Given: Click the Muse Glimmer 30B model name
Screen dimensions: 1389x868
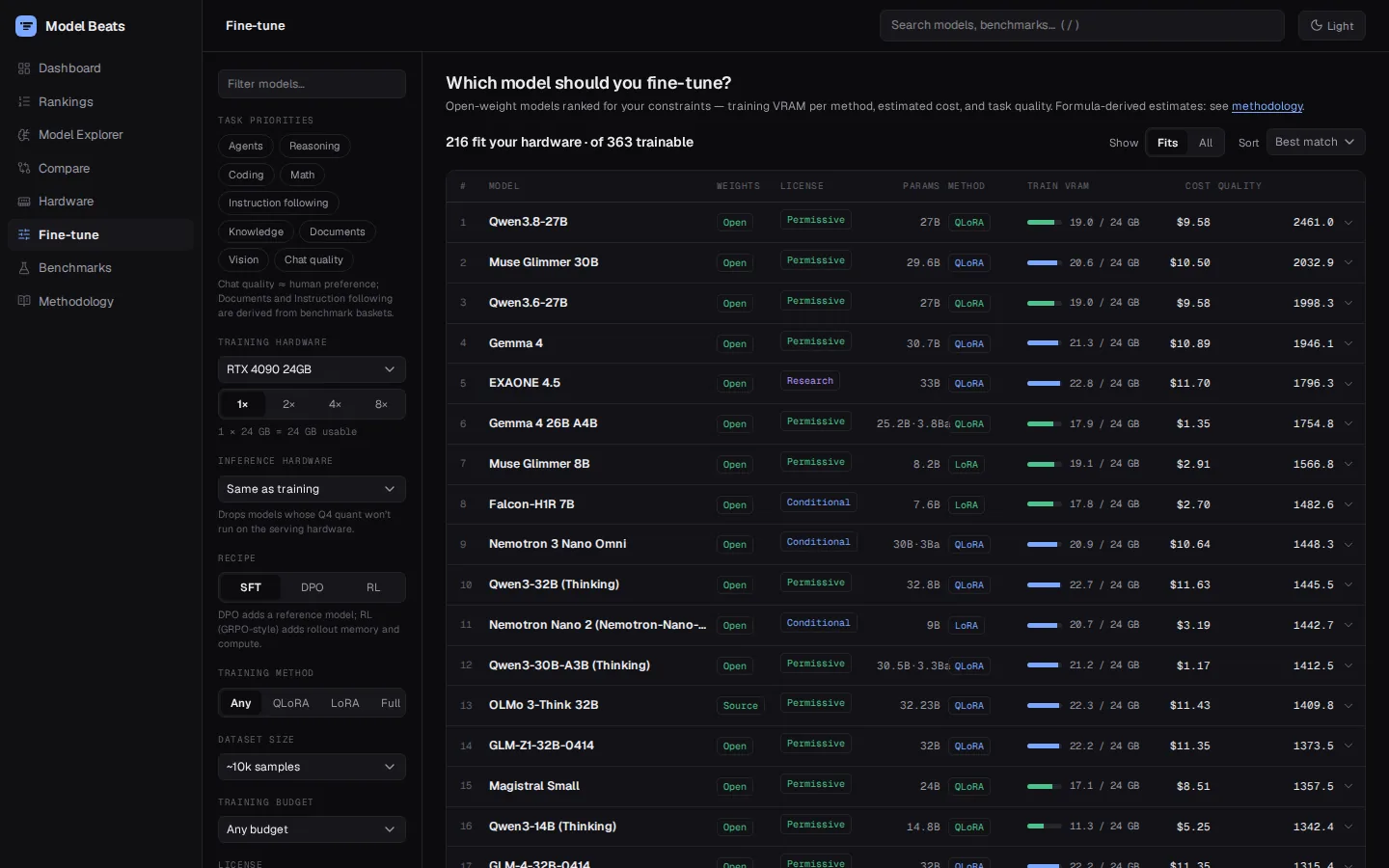Looking at the screenshot, I should tap(544, 262).
